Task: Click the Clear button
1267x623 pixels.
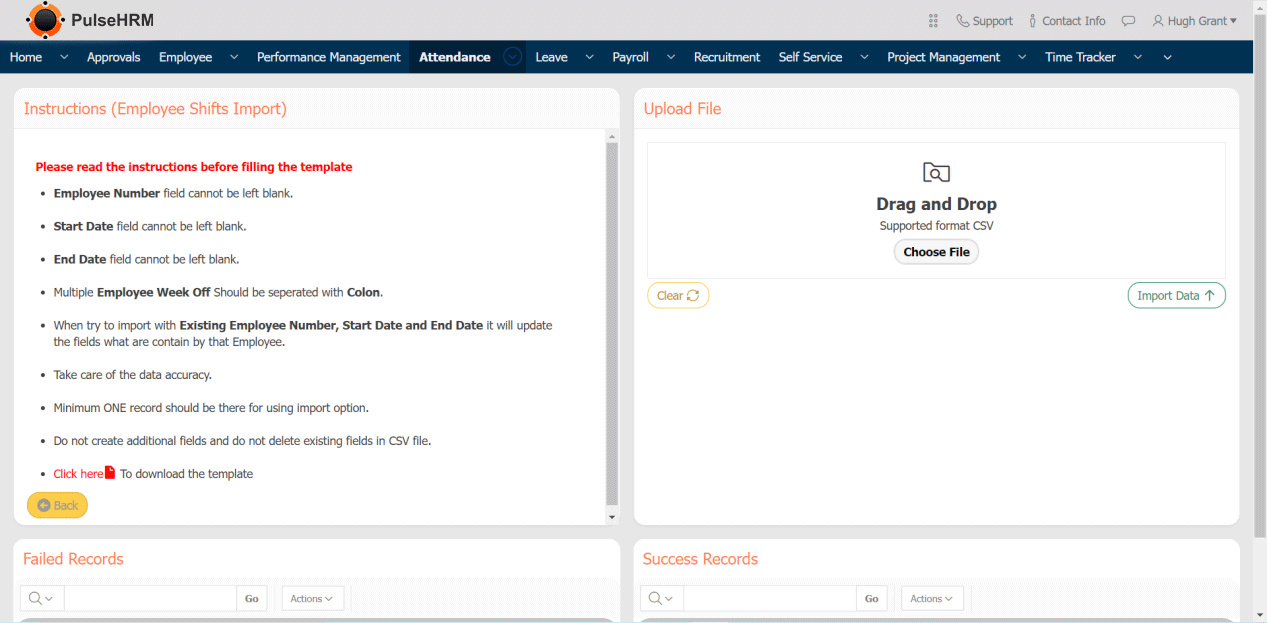Action: click(x=678, y=295)
